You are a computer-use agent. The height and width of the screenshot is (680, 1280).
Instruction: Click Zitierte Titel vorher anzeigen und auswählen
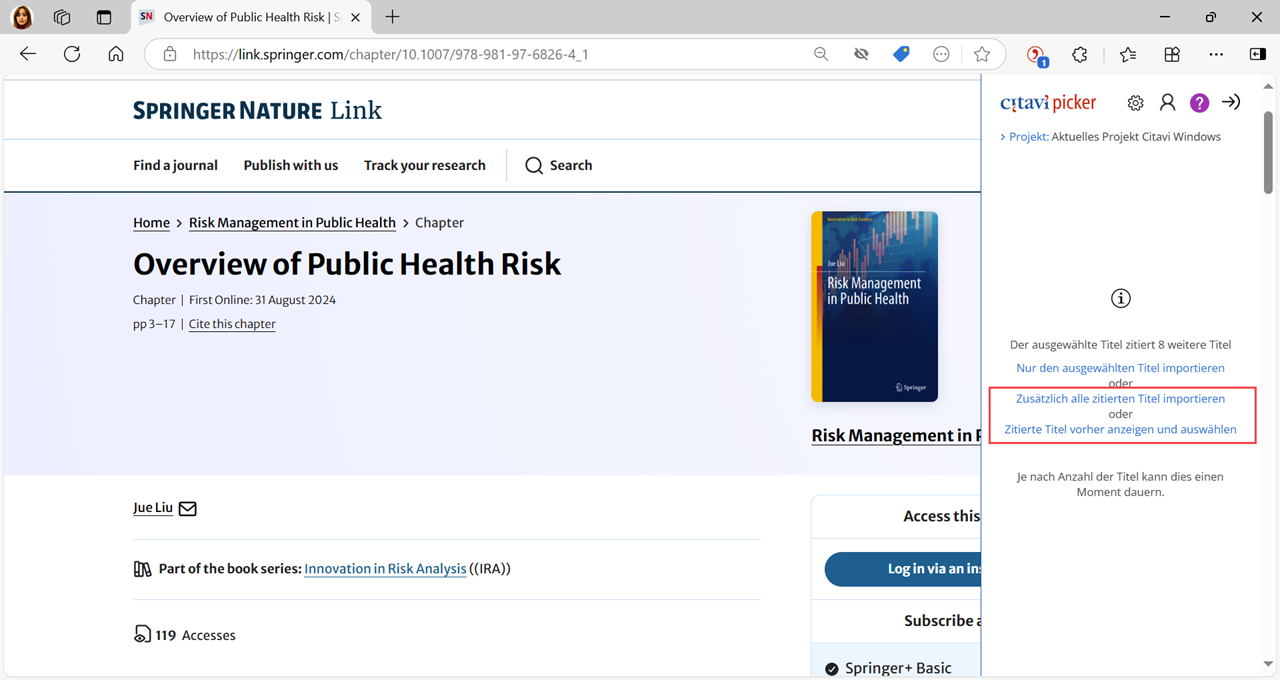(1120, 429)
